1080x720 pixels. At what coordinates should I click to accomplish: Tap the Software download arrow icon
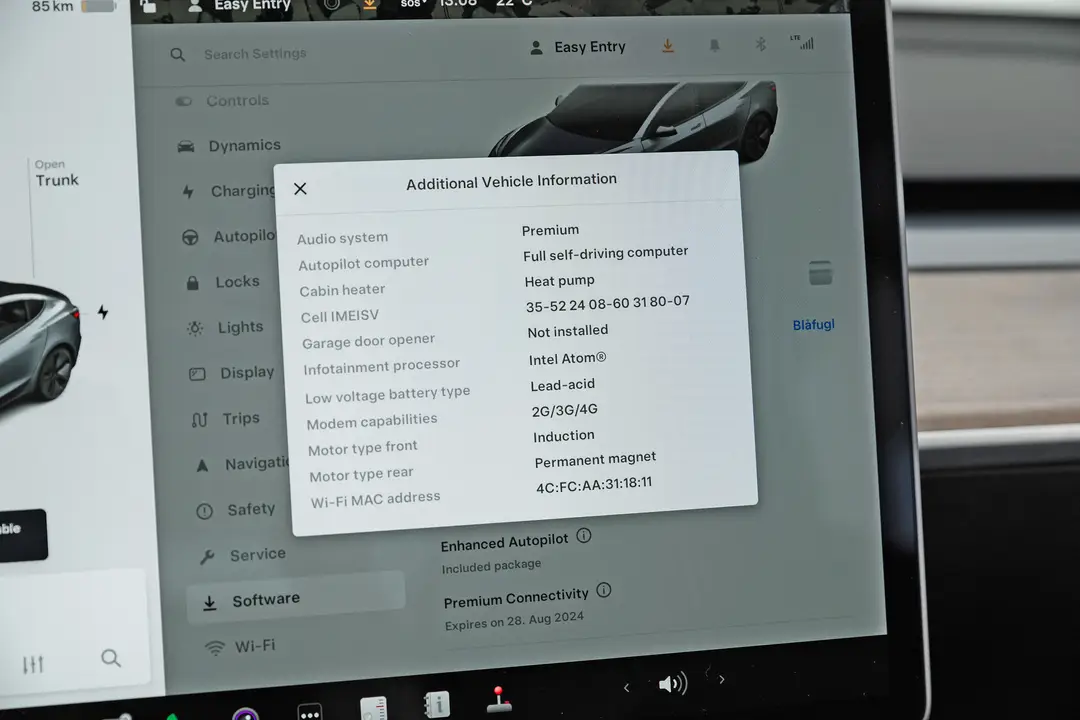209,603
